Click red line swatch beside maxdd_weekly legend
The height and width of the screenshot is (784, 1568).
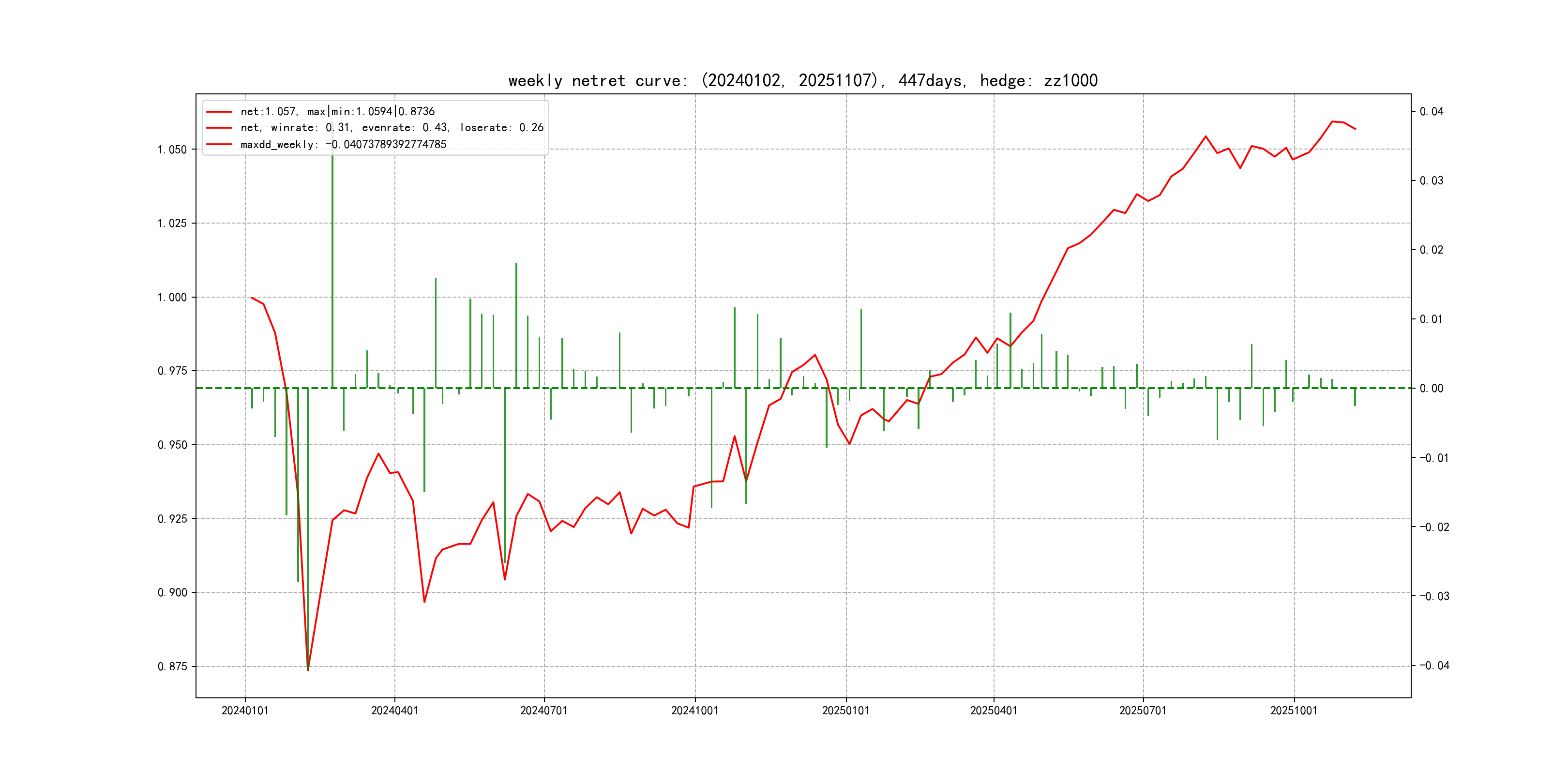click(x=219, y=144)
